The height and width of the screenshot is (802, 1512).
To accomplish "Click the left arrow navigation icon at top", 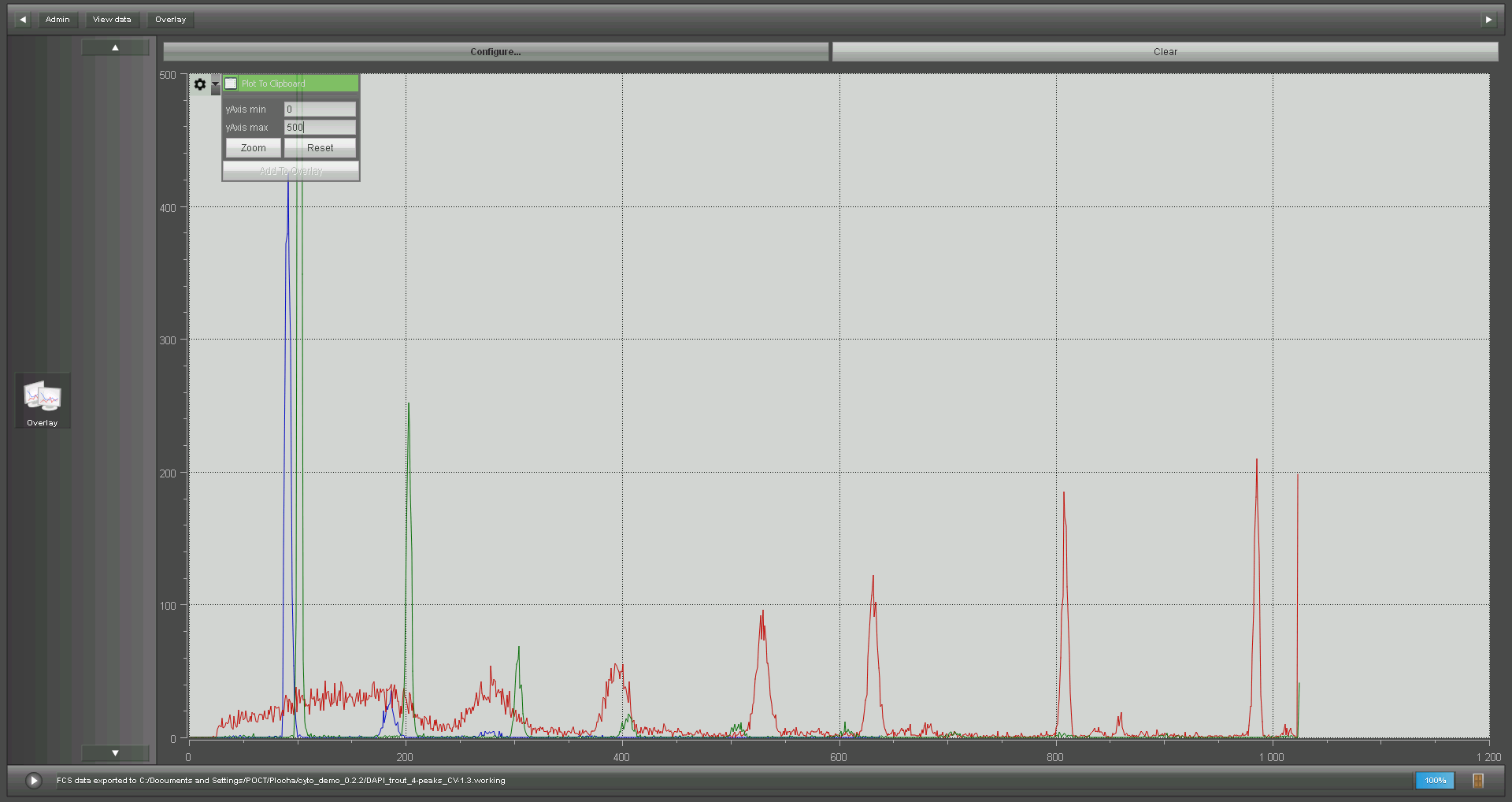I will click(x=23, y=20).
